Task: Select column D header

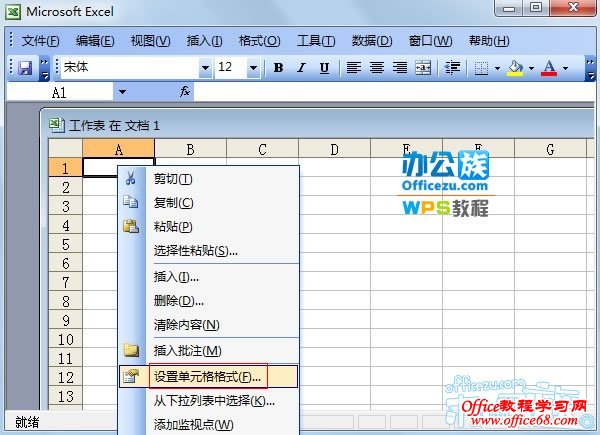Action: pyautogui.click(x=334, y=149)
